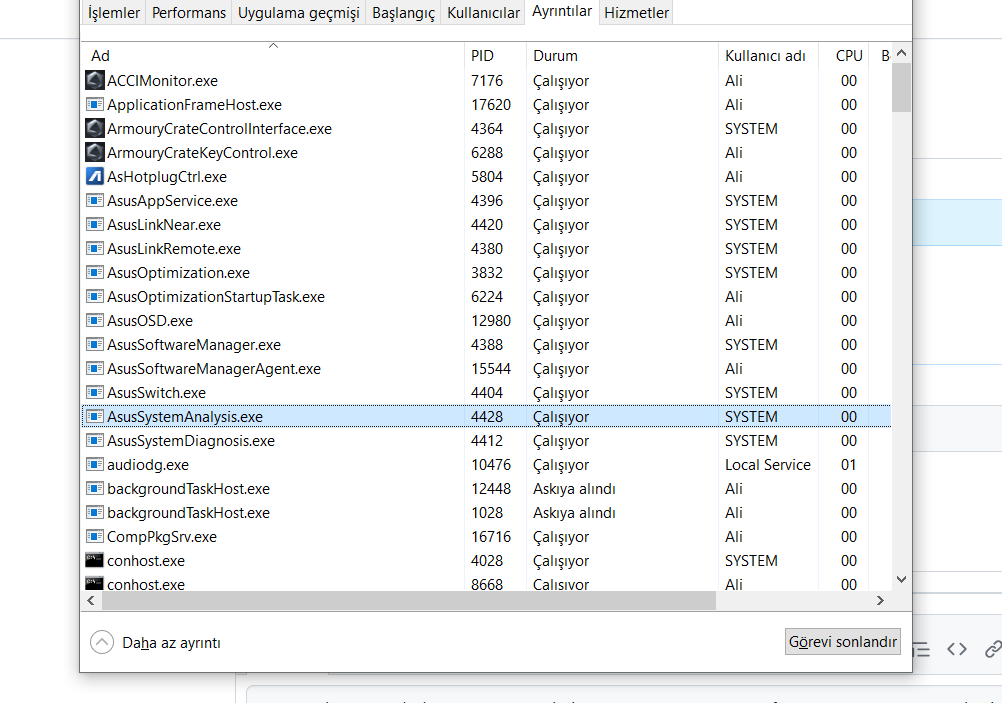This screenshot has height=703, width=1002.
Task: Click the Görevi sonlandır button
Action: pos(842,641)
